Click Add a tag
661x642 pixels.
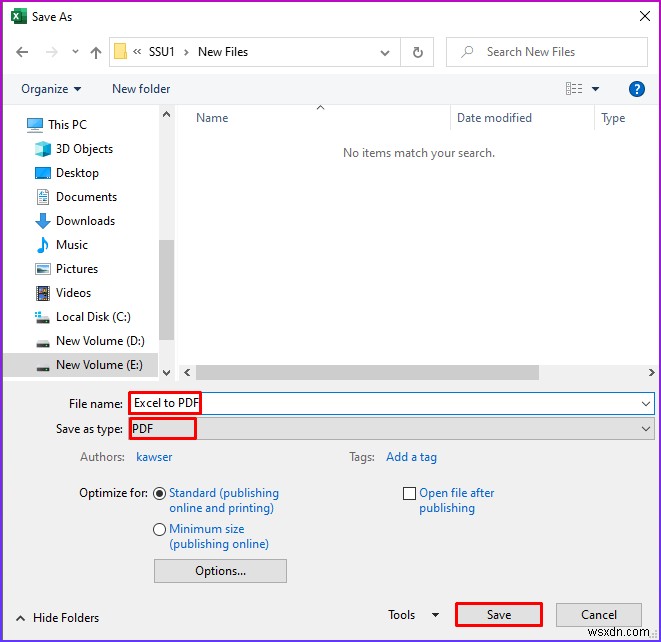tap(411, 457)
